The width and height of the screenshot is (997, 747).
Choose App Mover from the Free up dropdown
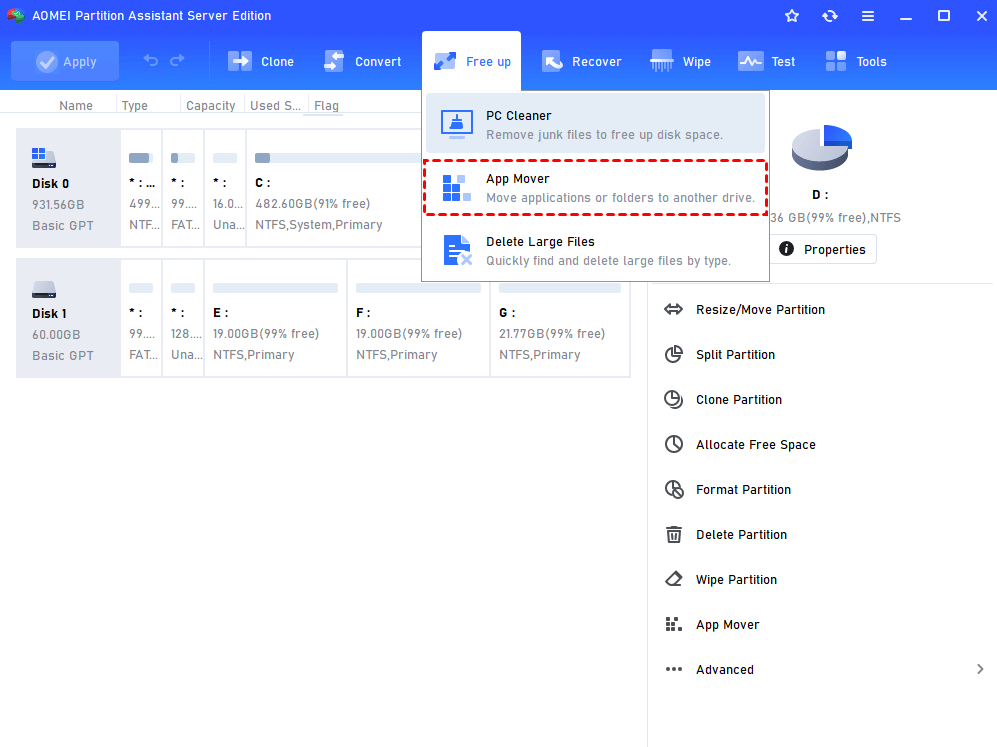595,188
